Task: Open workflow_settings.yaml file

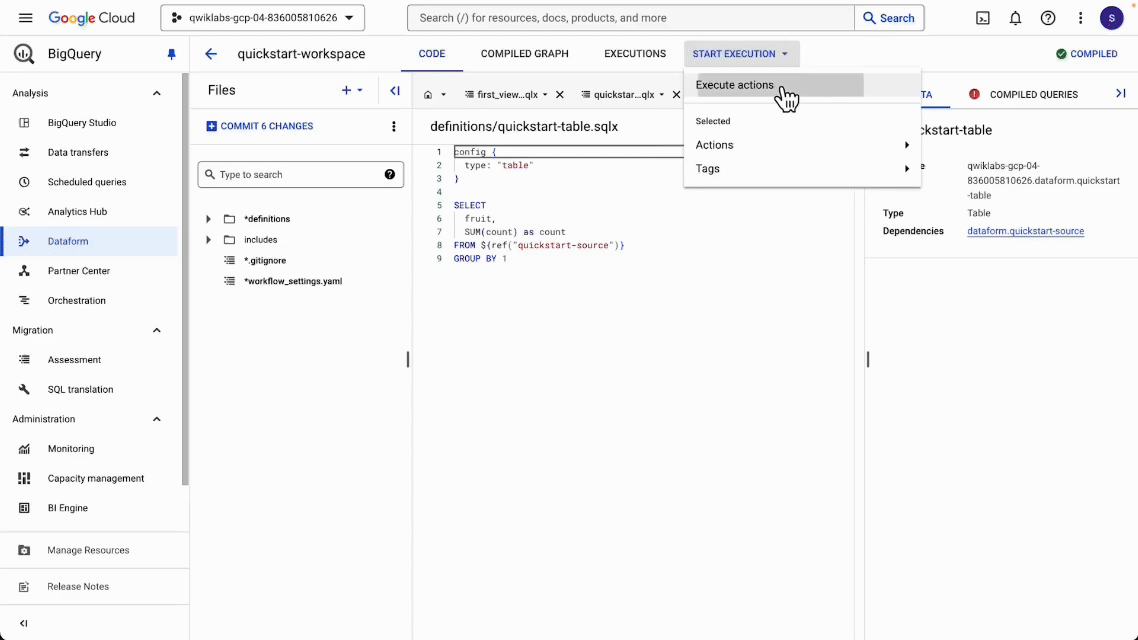Action: pos(293,281)
